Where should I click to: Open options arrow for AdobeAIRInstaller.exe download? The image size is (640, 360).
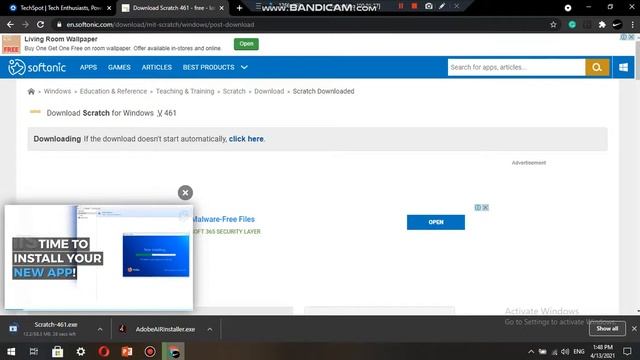pyautogui.click(x=210, y=329)
